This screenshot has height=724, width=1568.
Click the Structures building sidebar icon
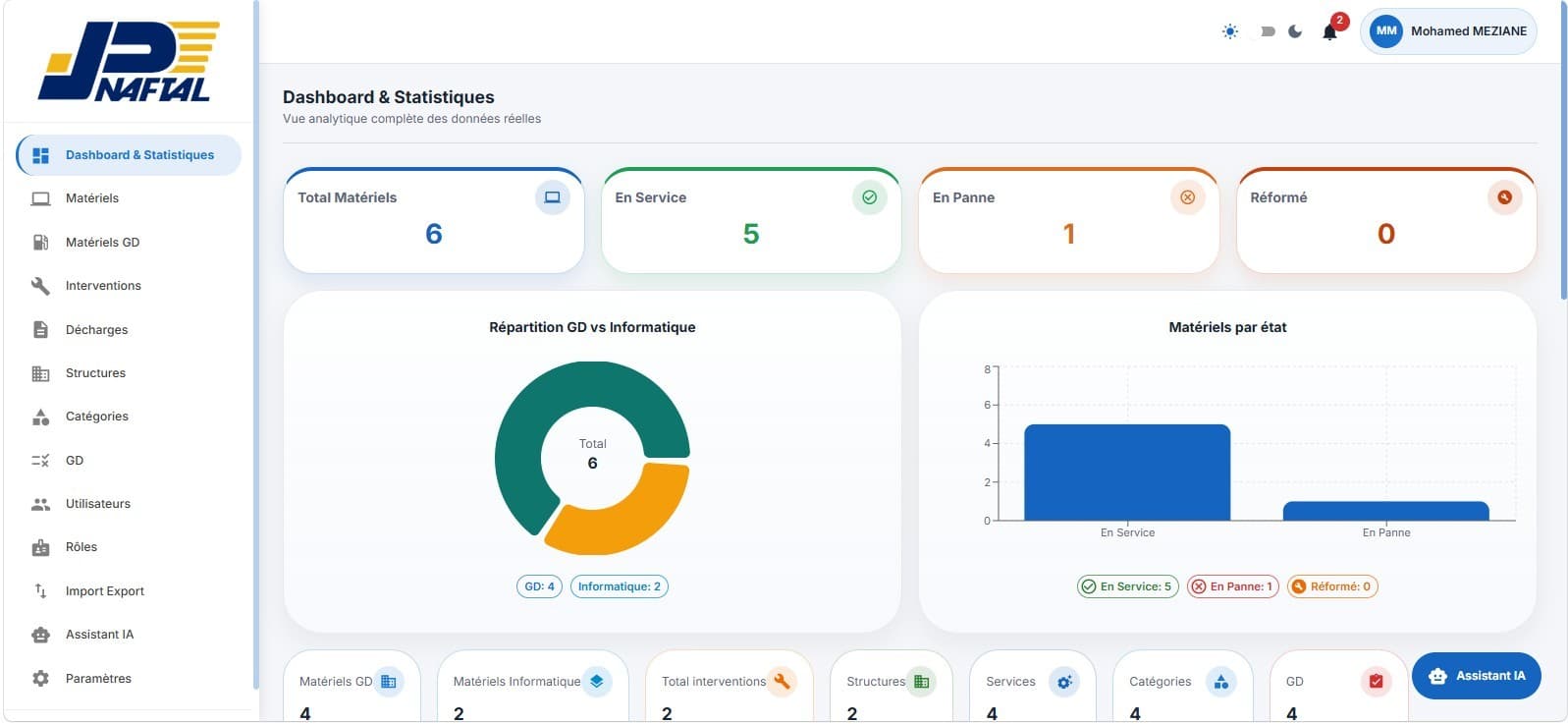(40, 373)
